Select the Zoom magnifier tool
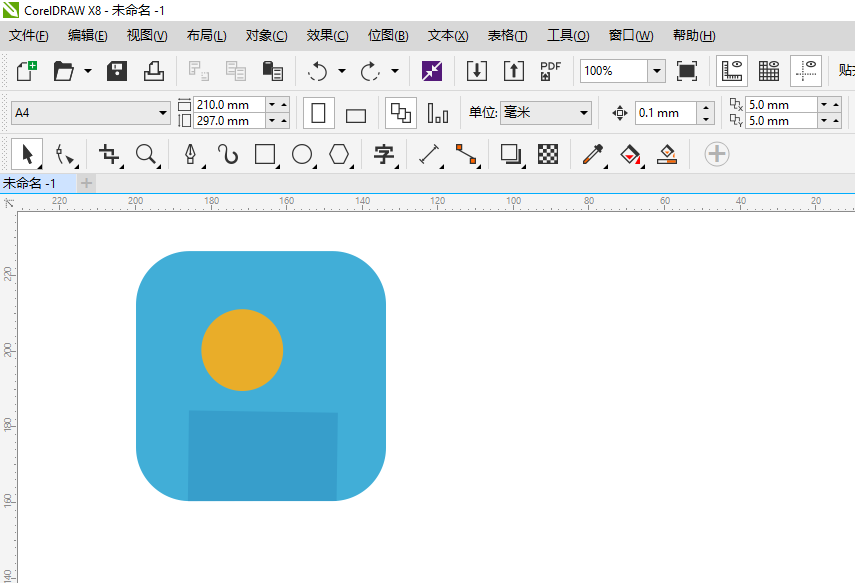Image resolution: width=855 pixels, height=583 pixels. tap(146, 154)
